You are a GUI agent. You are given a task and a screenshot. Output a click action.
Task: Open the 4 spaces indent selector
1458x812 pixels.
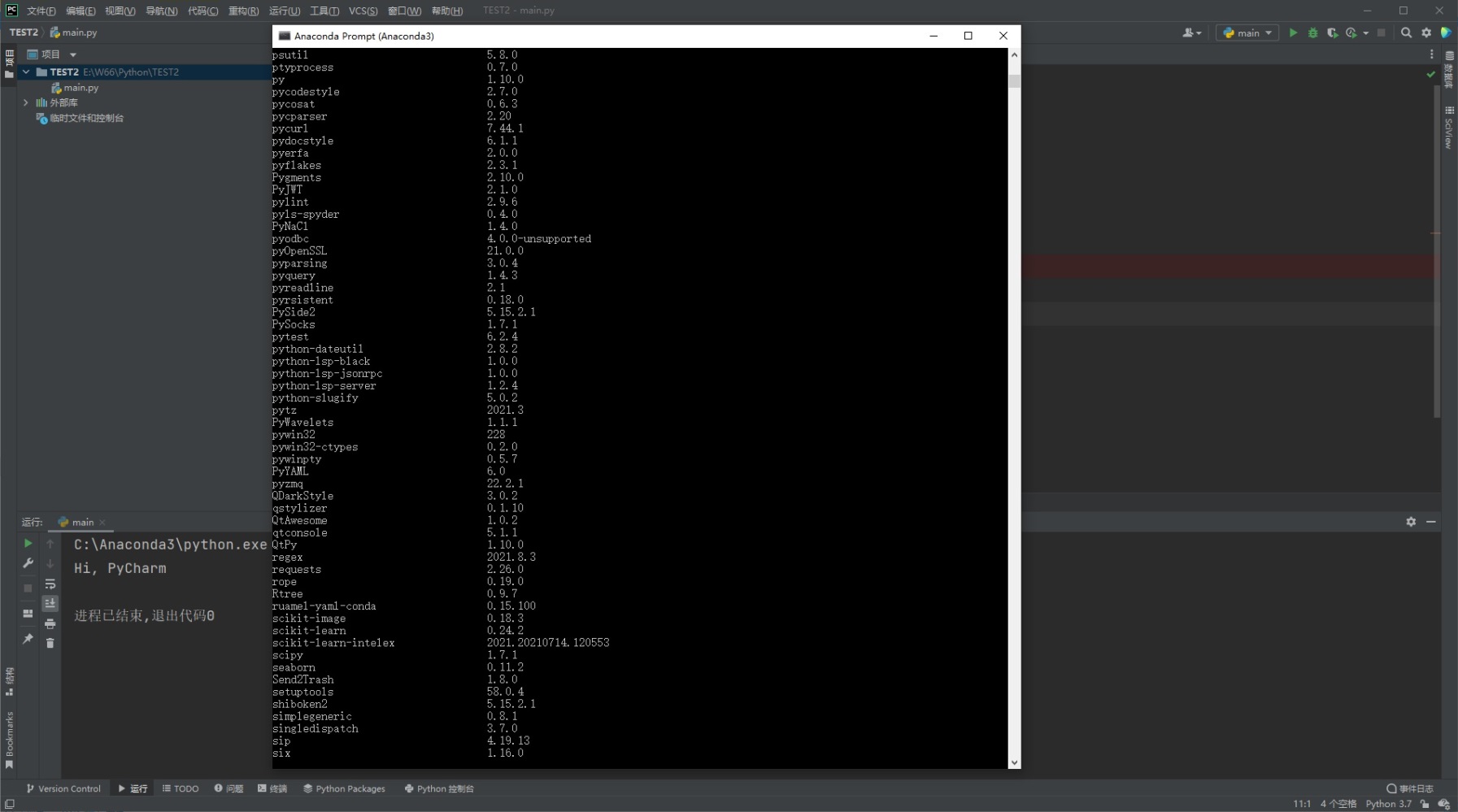(1338, 804)
